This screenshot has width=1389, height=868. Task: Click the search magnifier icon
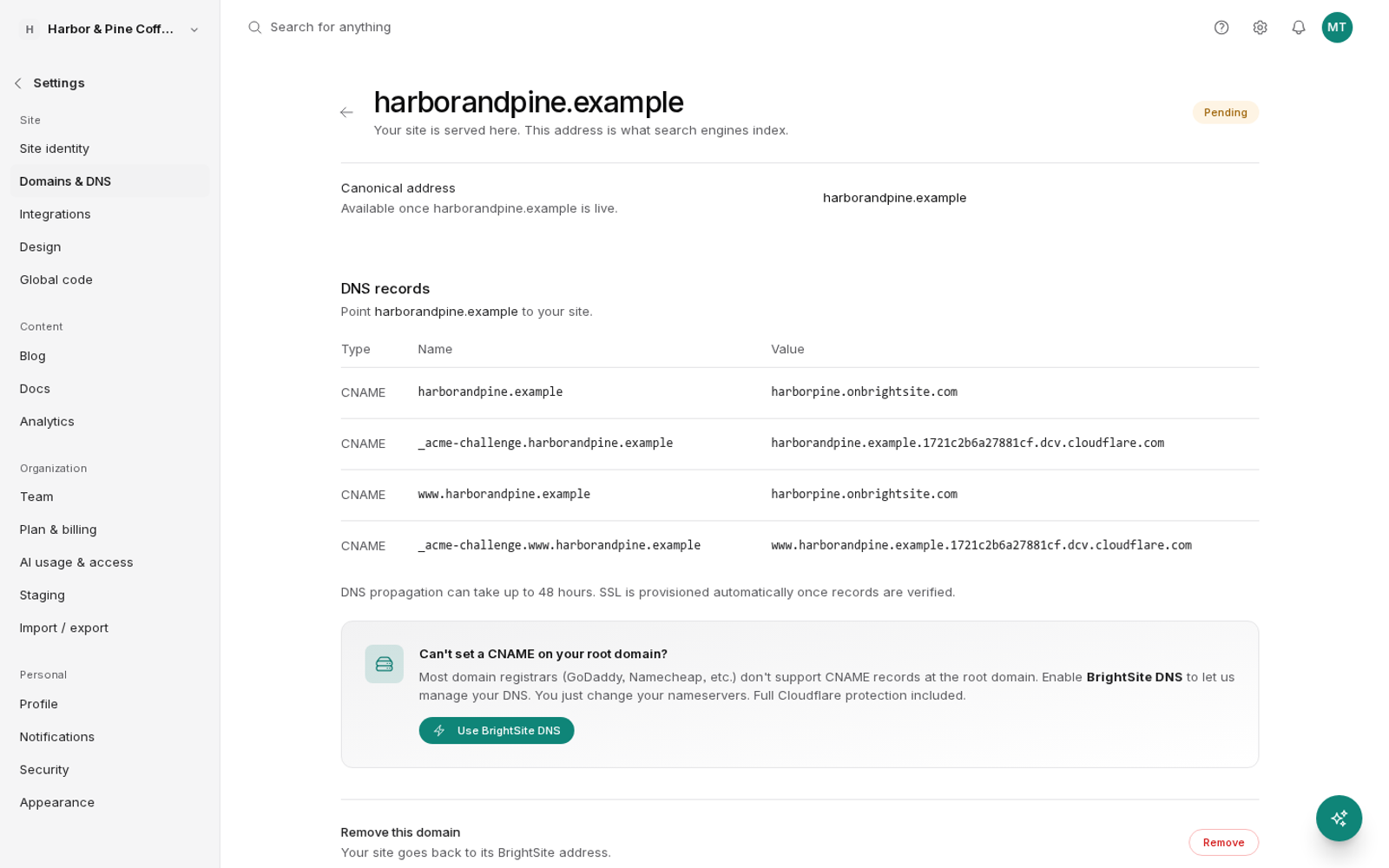[x=254, y=28]
